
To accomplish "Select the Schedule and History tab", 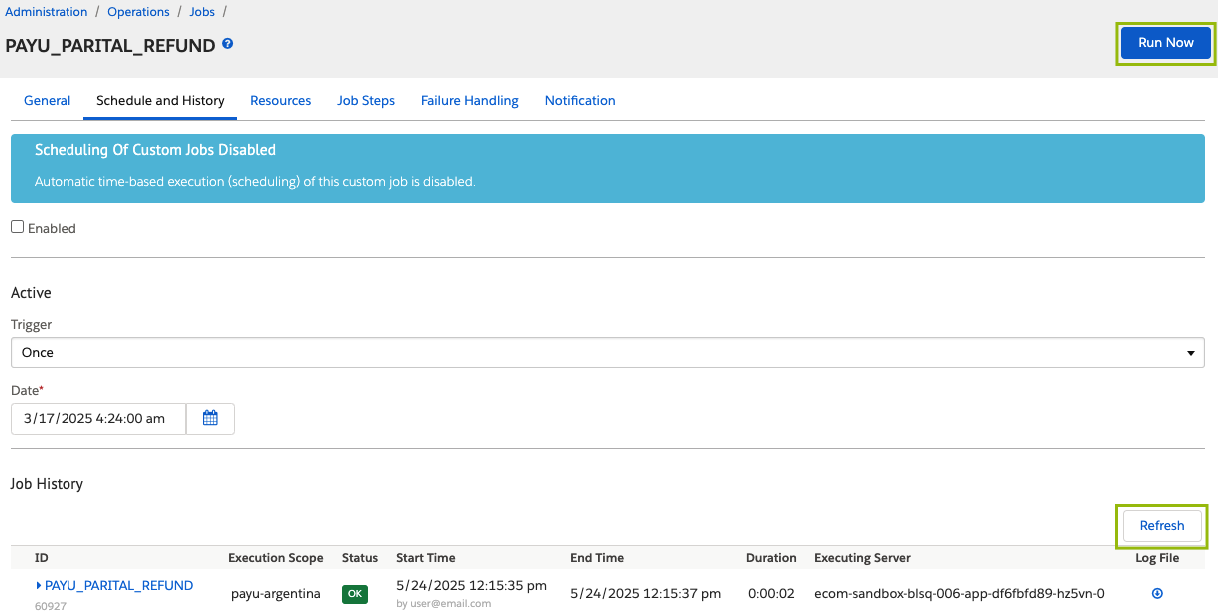I will pos(160,101).
